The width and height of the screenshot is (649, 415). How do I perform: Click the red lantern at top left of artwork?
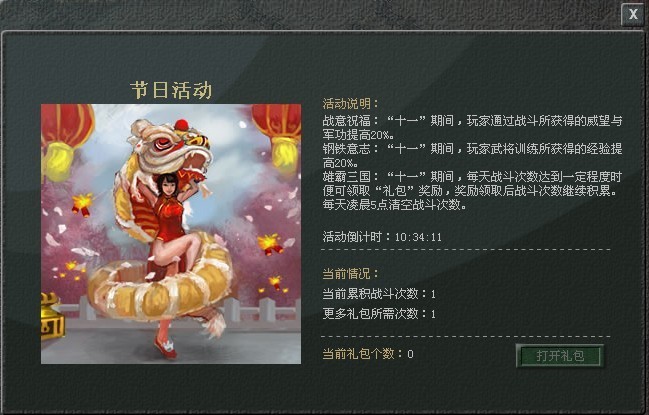point(66,141)
